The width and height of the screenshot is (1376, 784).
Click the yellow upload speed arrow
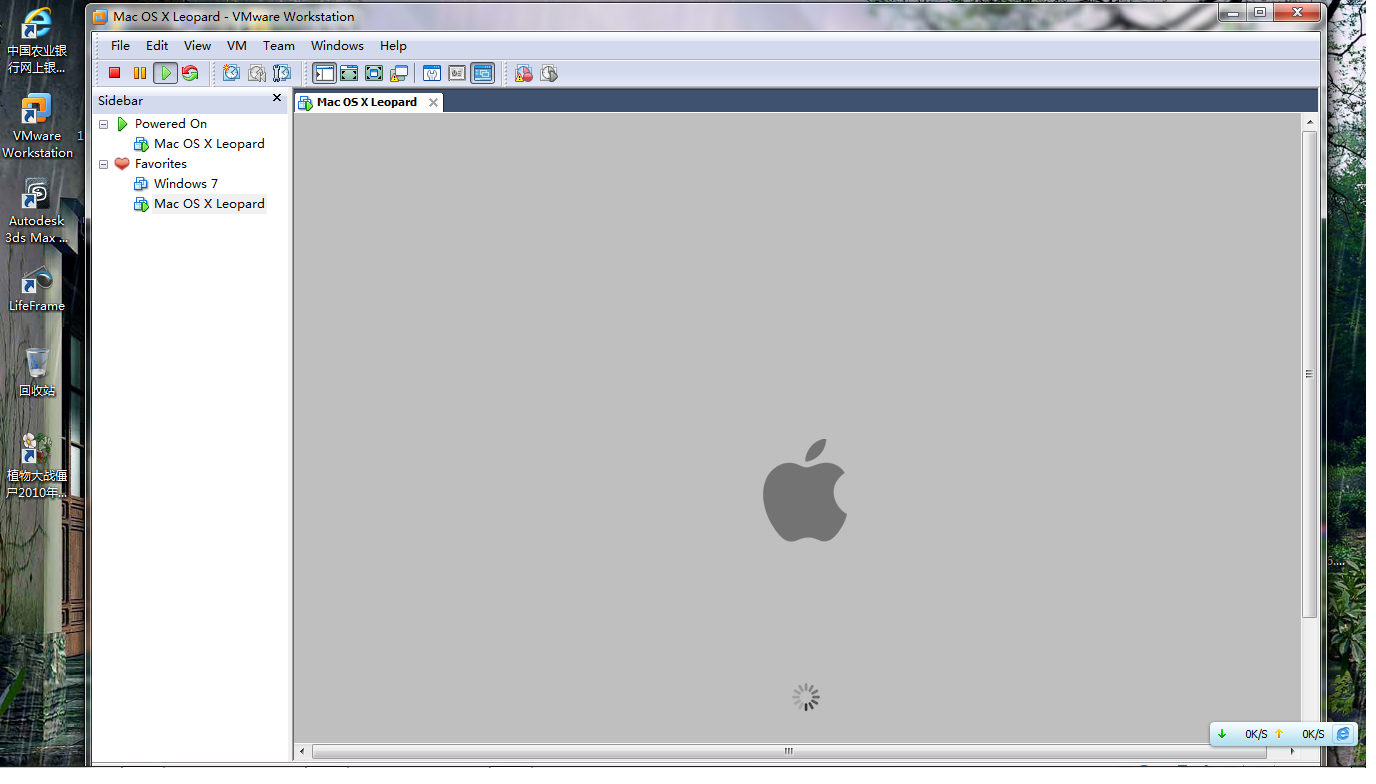pos(1279,734)
